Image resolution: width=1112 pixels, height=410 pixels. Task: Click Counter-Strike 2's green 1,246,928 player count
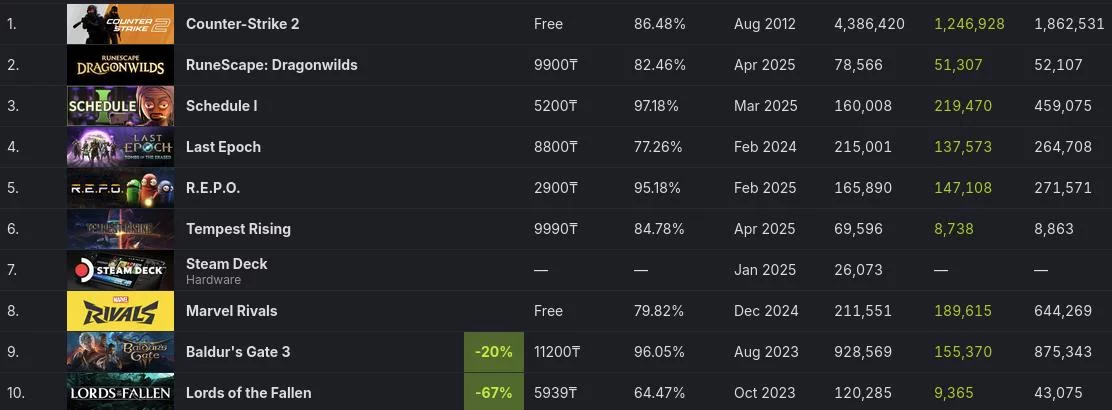[x=969, y=23]
